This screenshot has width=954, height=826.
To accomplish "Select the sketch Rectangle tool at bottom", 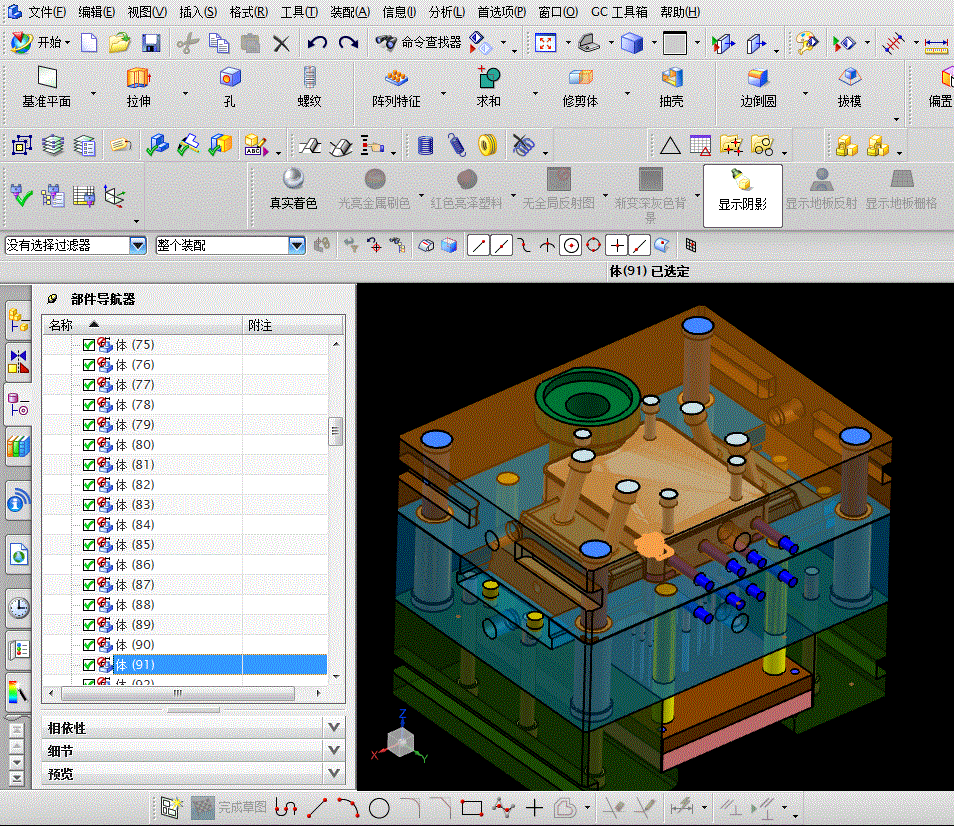I will pos(472,808).
